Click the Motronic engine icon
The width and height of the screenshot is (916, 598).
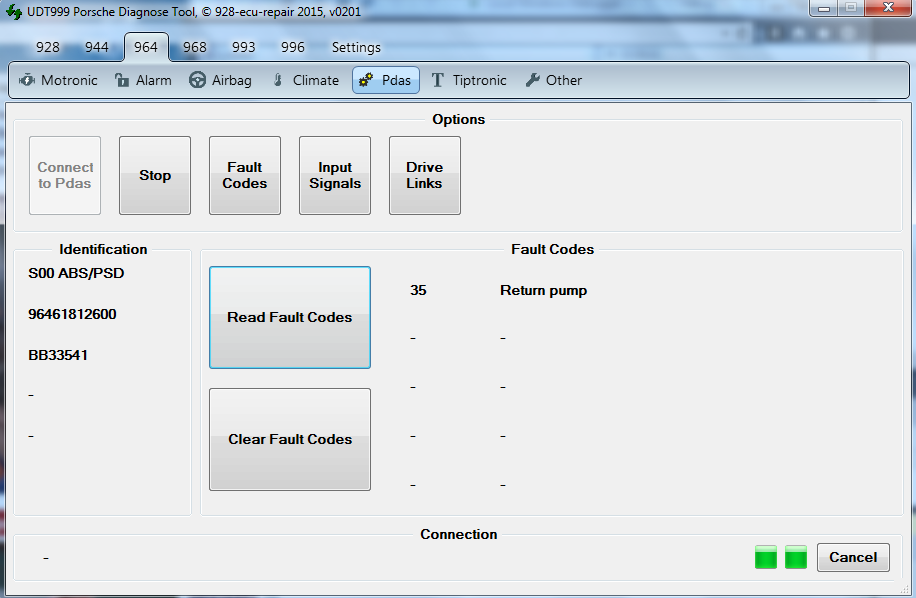pyautogui.click(x=27, y=80)
